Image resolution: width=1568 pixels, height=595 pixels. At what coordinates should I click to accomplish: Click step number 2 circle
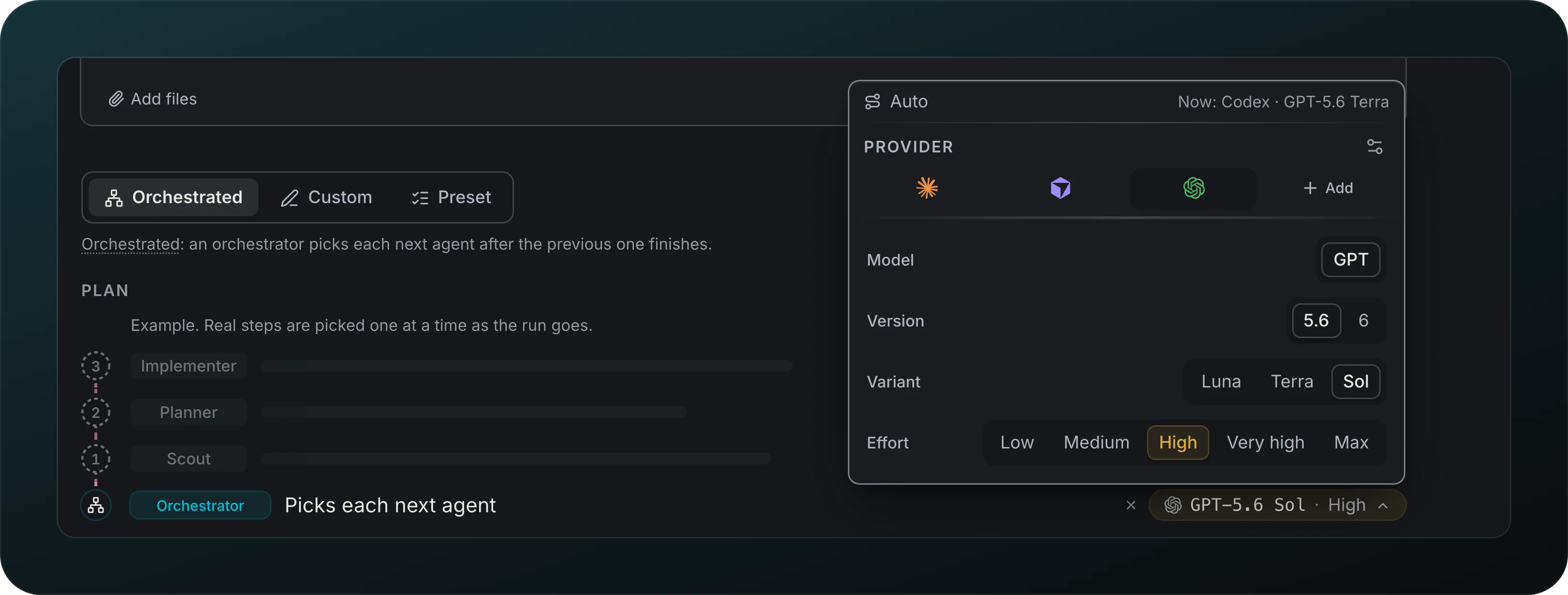[95, 412]
